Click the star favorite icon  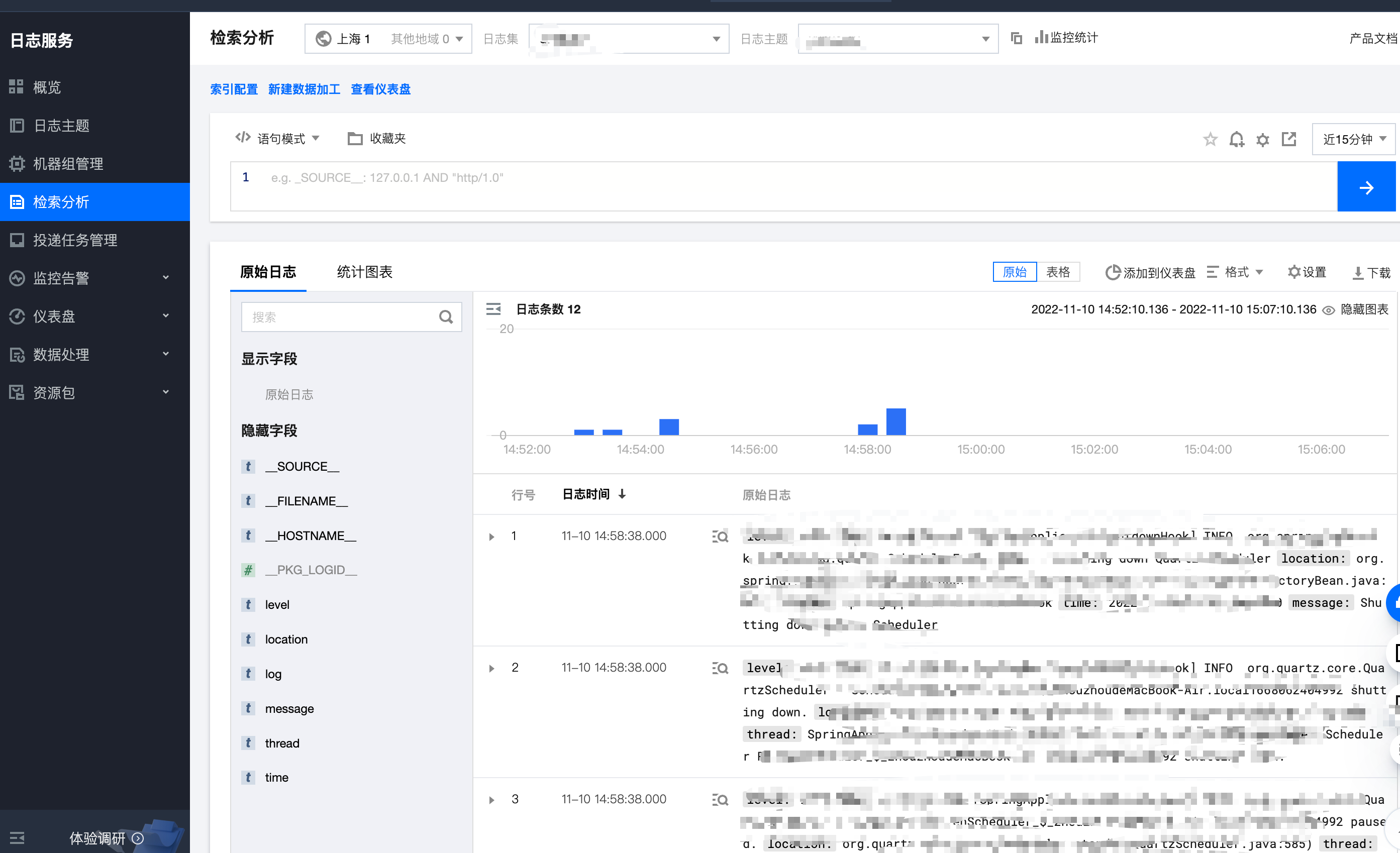(x=1210, y=139)
